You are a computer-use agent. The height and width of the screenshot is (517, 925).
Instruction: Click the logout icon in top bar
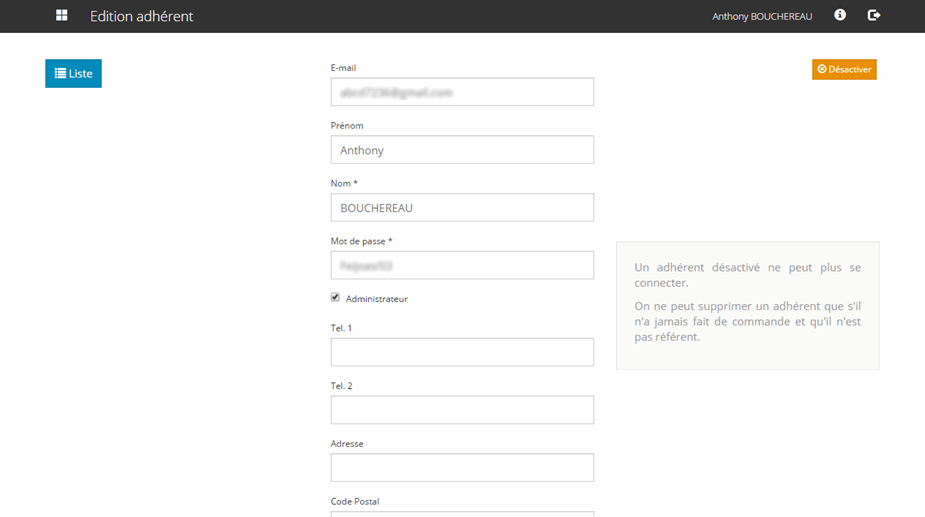tap(874, 15)
